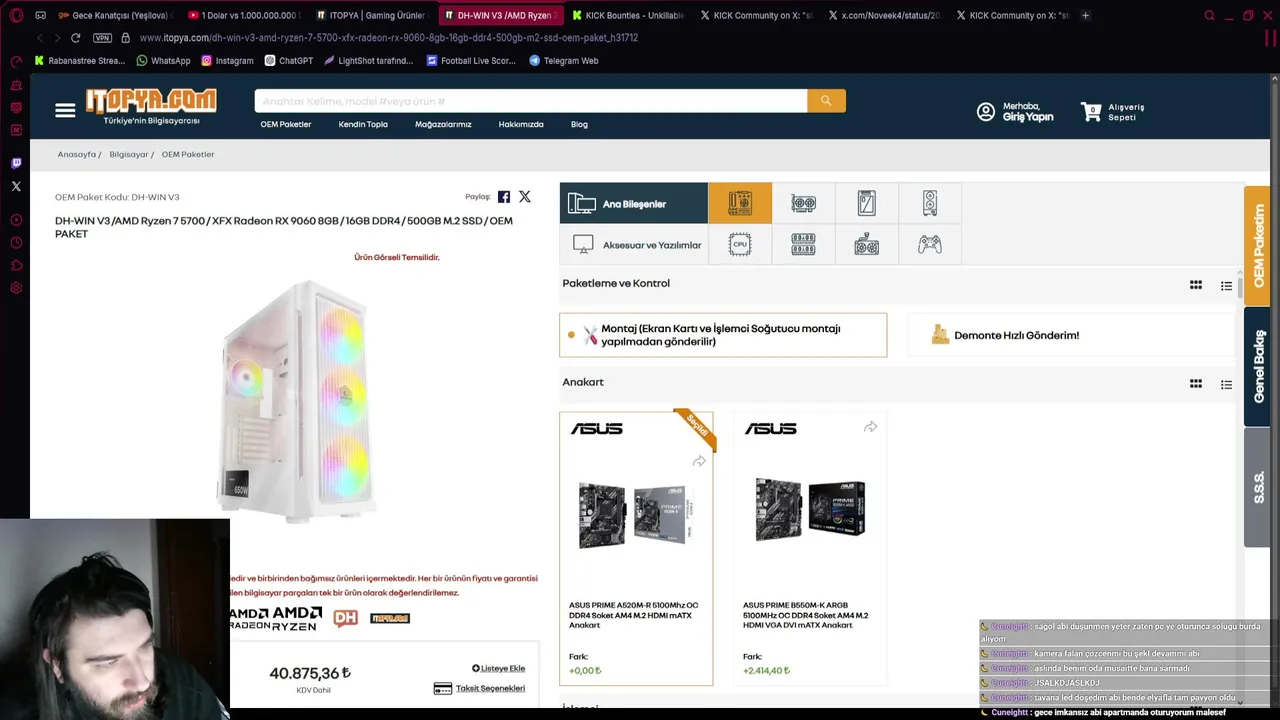Click the VPN badge in address bar
The width and height of the screenshot is (1280, 720).
(102, 38)
